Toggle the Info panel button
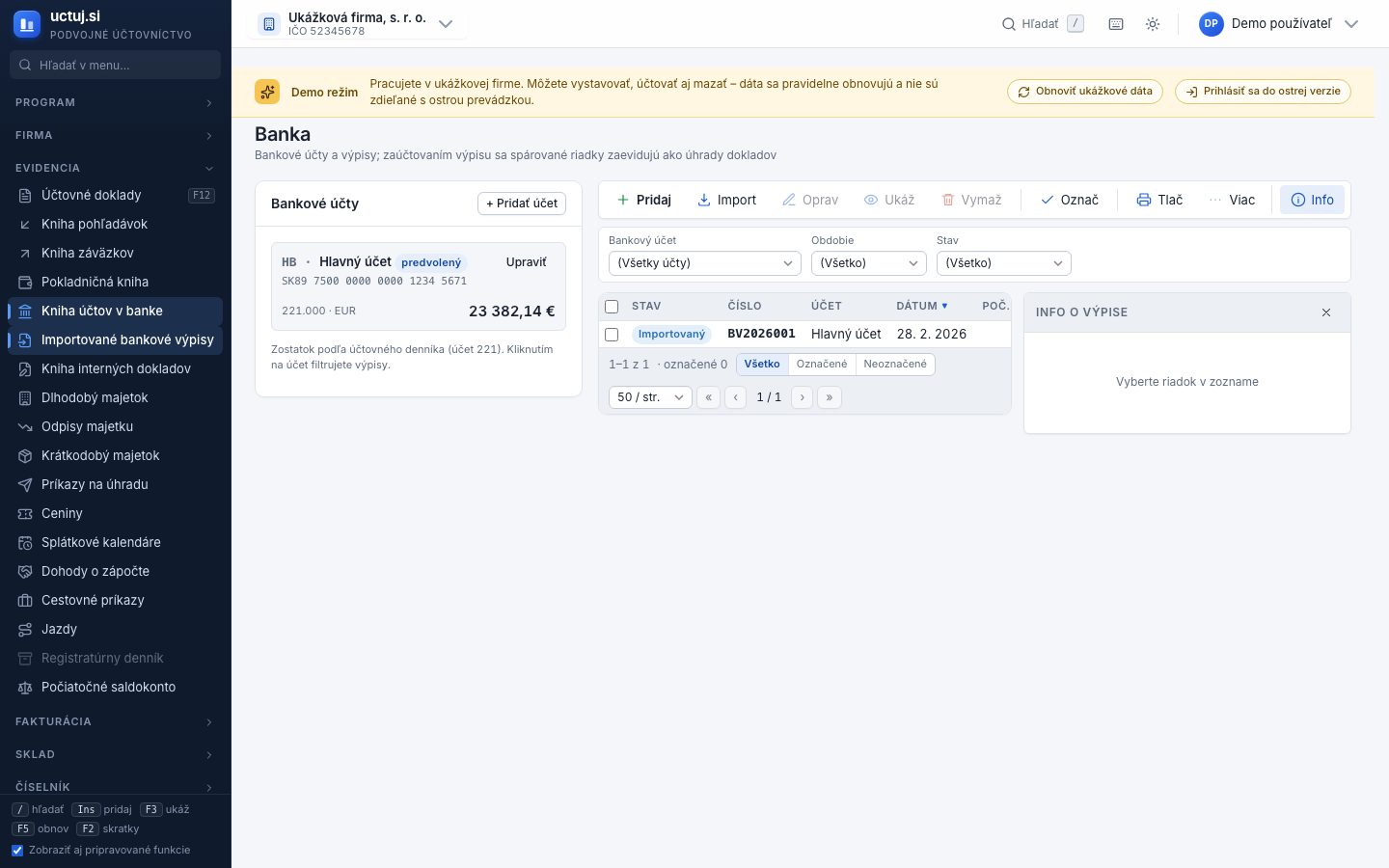This screenshot has width=1389, height=868. point(1312,200)
